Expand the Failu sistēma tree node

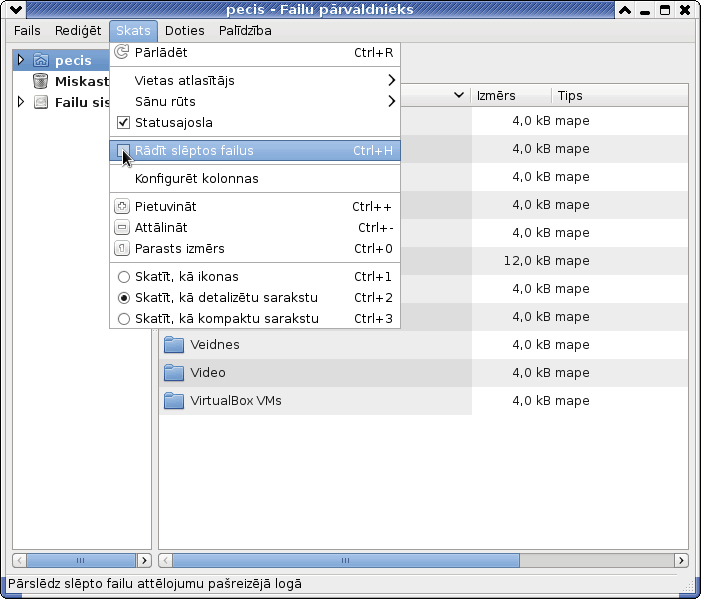[21, 101]
